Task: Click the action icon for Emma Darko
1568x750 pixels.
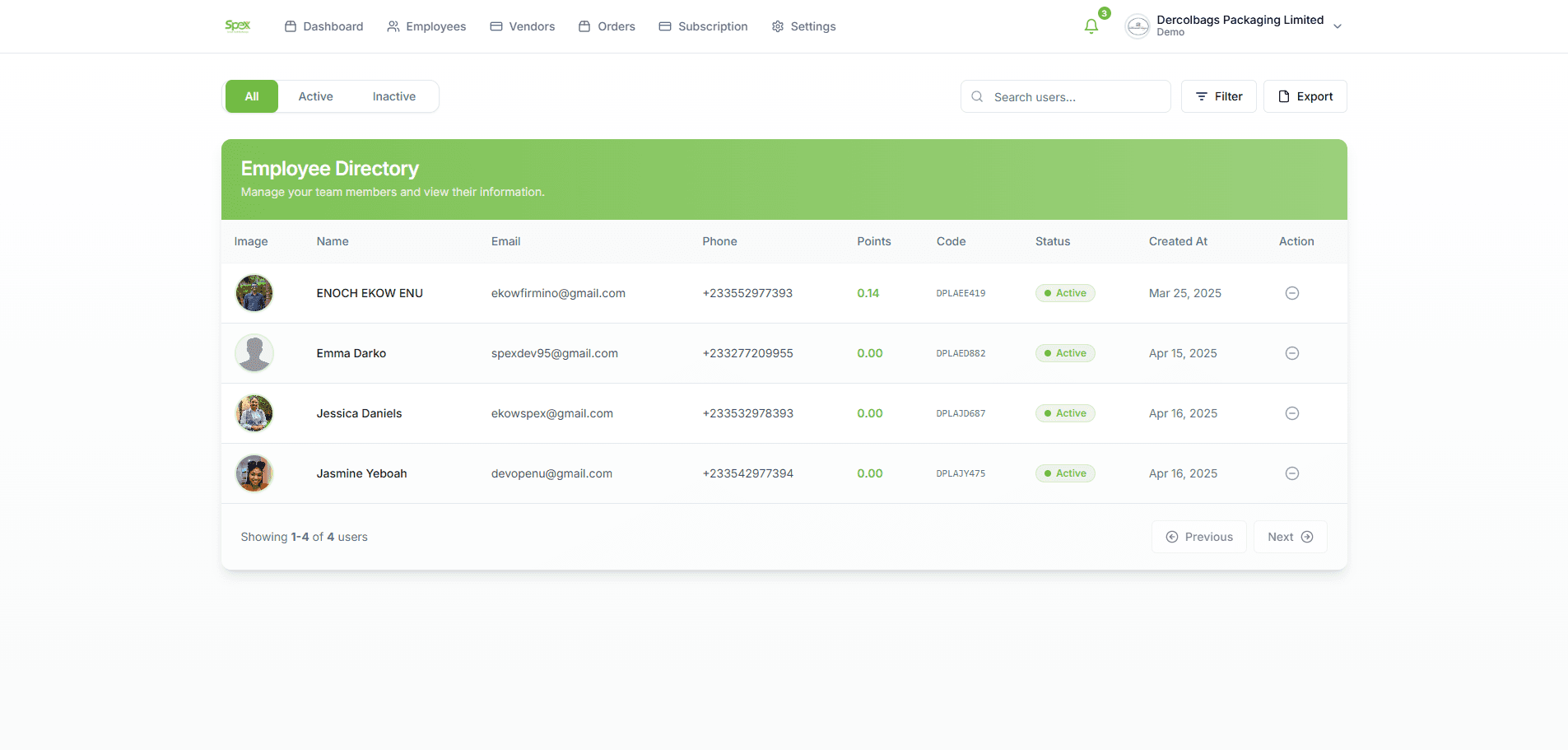Action: 1291,353
